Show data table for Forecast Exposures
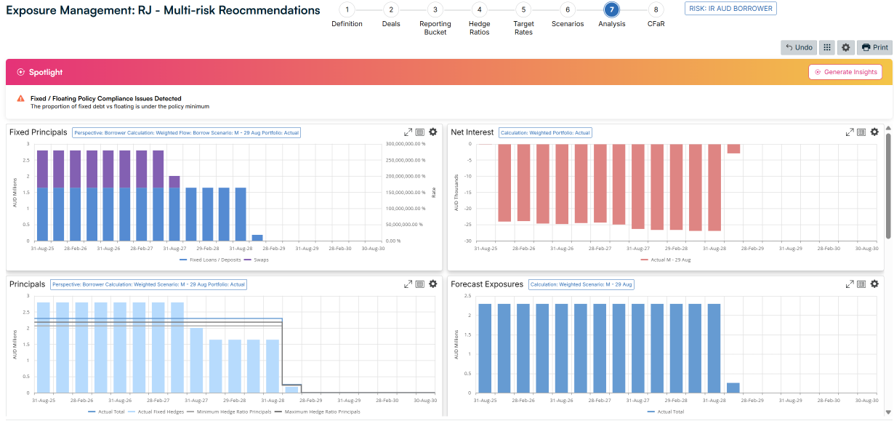Image resolution: width=894 pixels, height=421 pixels. 862,284
